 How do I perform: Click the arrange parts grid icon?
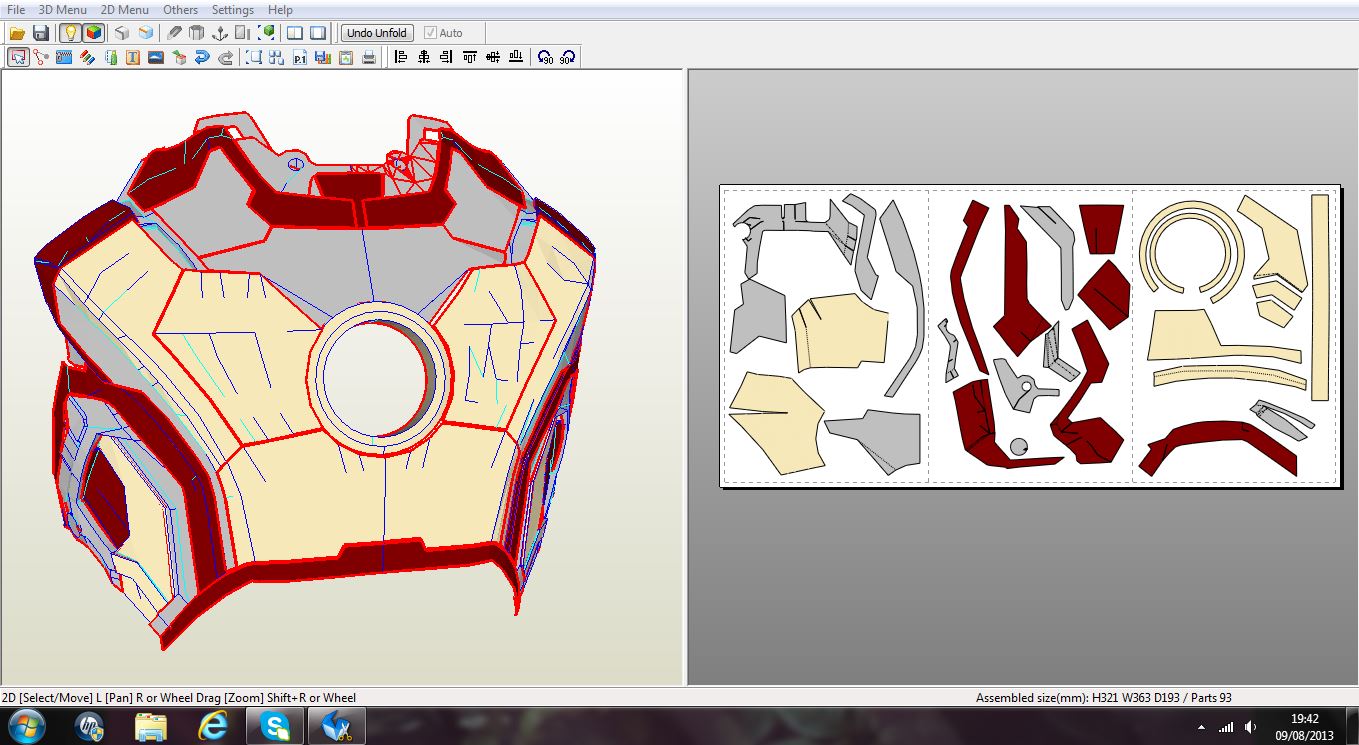pos(277,57)
